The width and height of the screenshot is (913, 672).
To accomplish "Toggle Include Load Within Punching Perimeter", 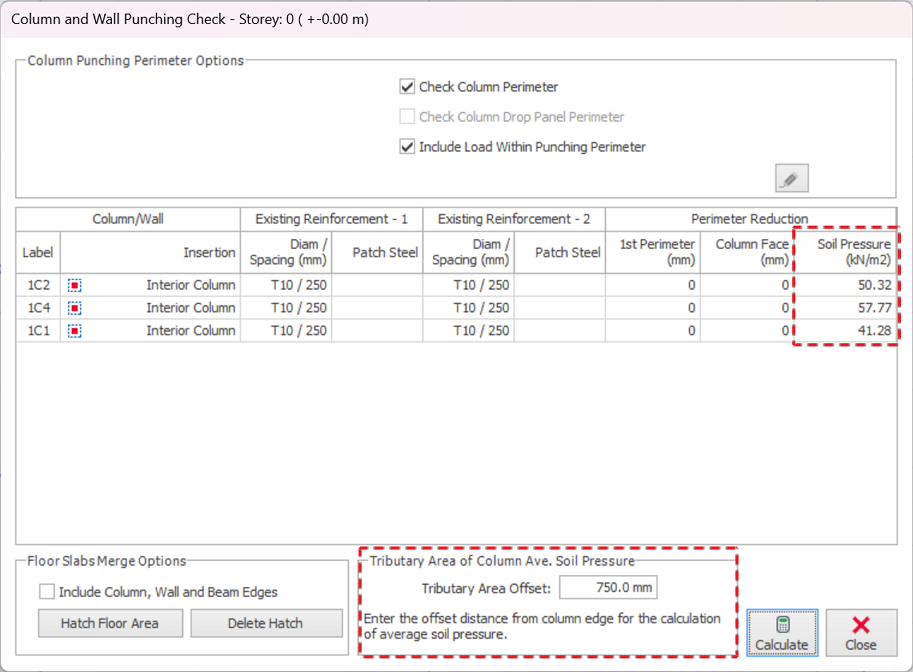I will click(x=407, y=147).
